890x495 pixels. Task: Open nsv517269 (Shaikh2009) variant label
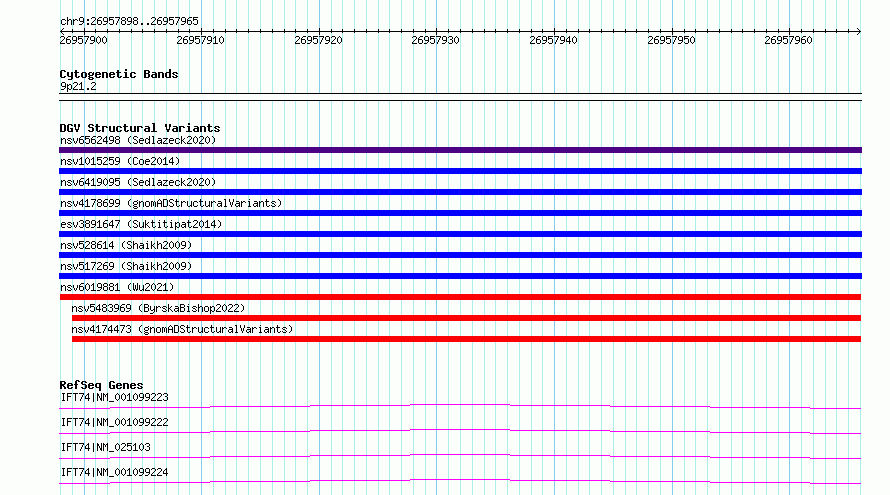point(126,266)
